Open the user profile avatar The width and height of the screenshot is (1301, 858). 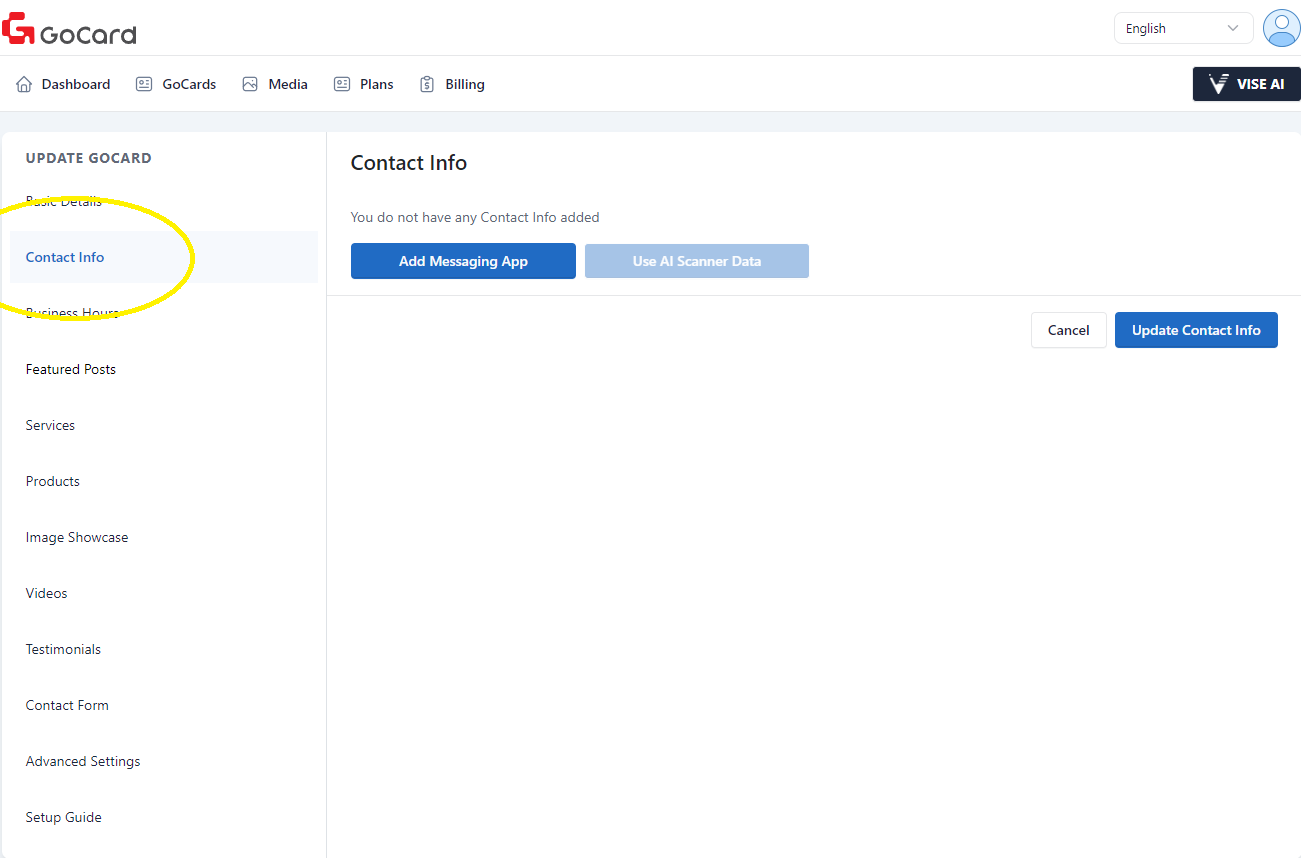point(1281,28)
